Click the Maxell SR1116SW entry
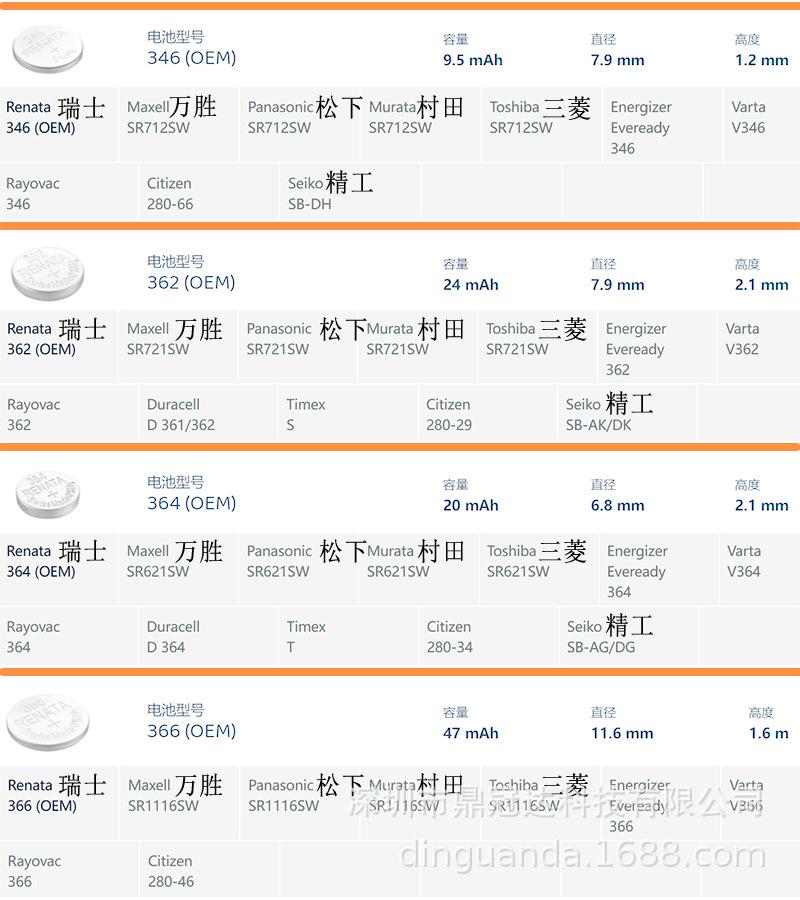 coord(178,803)
